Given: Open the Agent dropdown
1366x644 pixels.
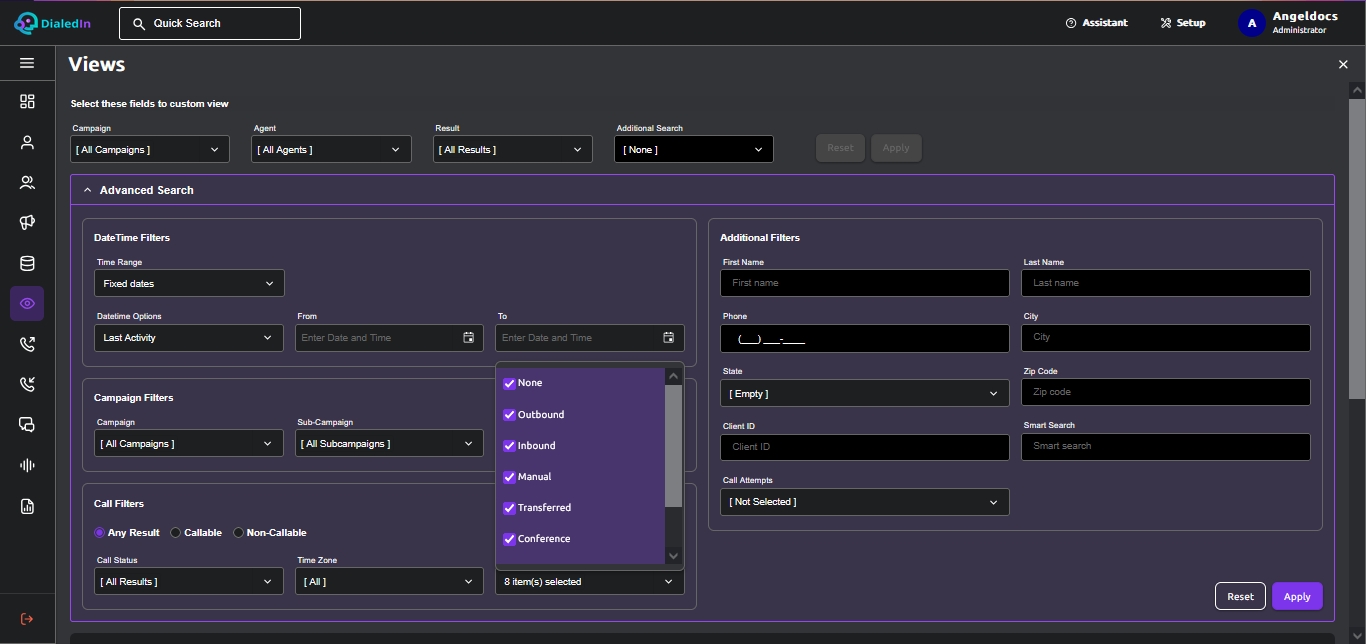Looking at the screenshot, I should (x=332, y=149).
